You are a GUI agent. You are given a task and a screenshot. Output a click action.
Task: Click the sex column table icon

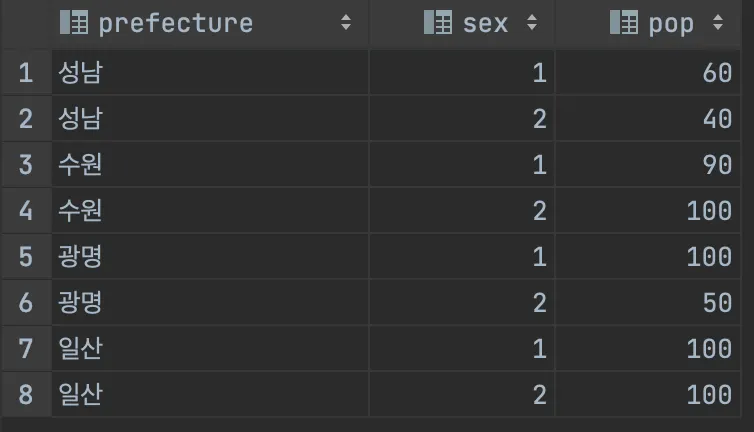tap(438, 23)
